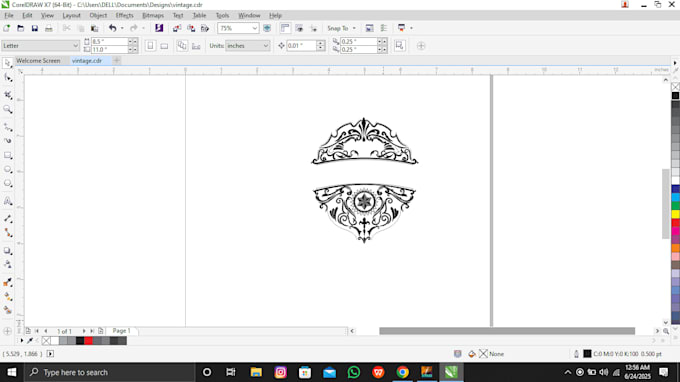Select the Pick tool in the toolbox
The width and height of the screenshot is (680, 382).
(7, 63)
